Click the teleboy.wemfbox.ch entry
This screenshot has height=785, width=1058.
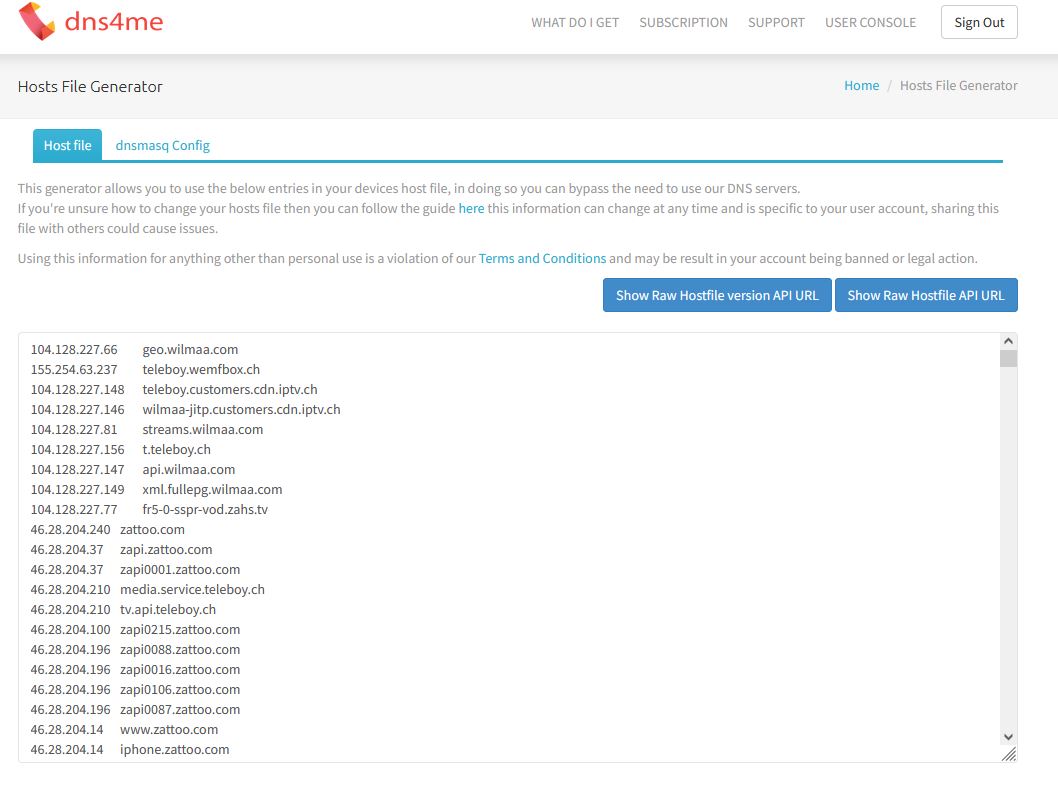[201, 369]
